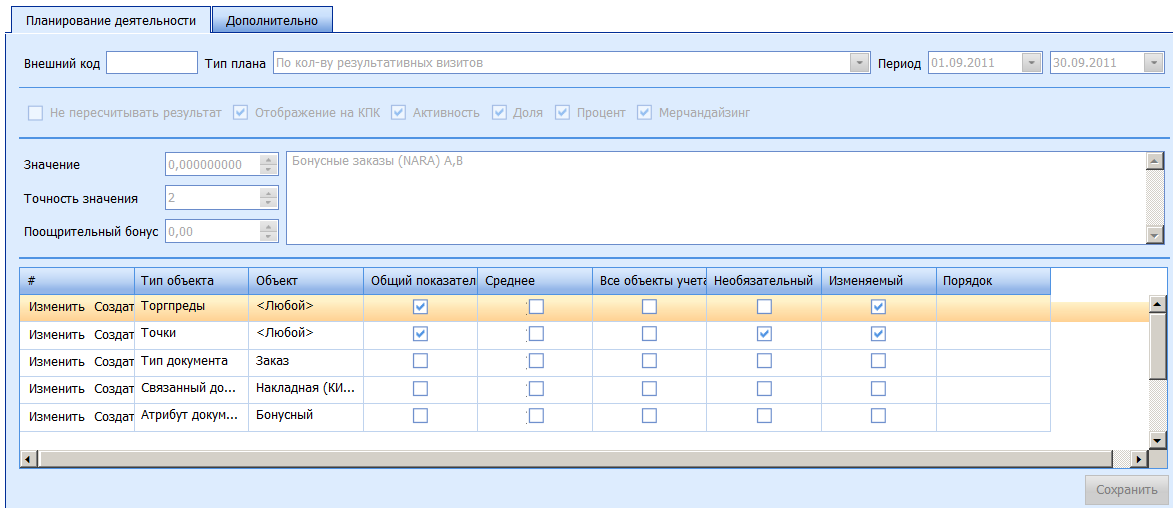Expand the Тип плана dropdown

tap(859, 63)
